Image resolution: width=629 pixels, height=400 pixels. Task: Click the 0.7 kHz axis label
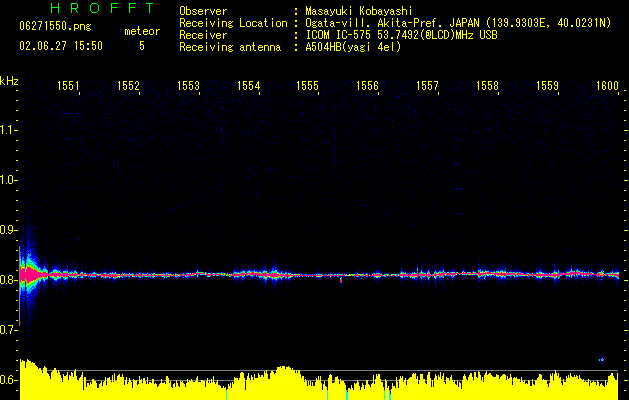pyautogui.click(x=8, y=330)
